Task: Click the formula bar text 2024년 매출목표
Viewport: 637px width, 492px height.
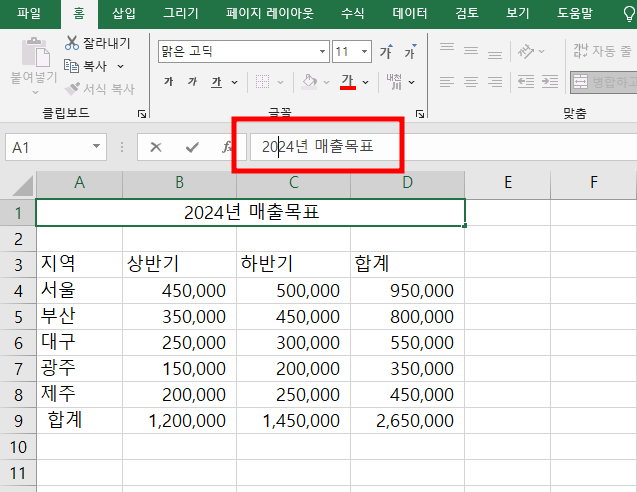Action: coord(318,147)
